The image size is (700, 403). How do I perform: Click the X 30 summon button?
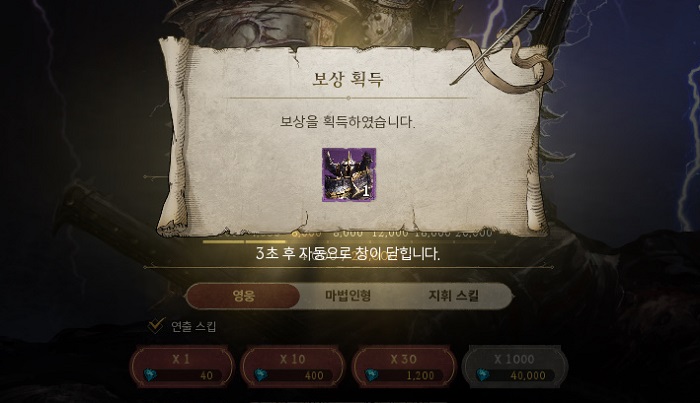[x=404, y=367]
